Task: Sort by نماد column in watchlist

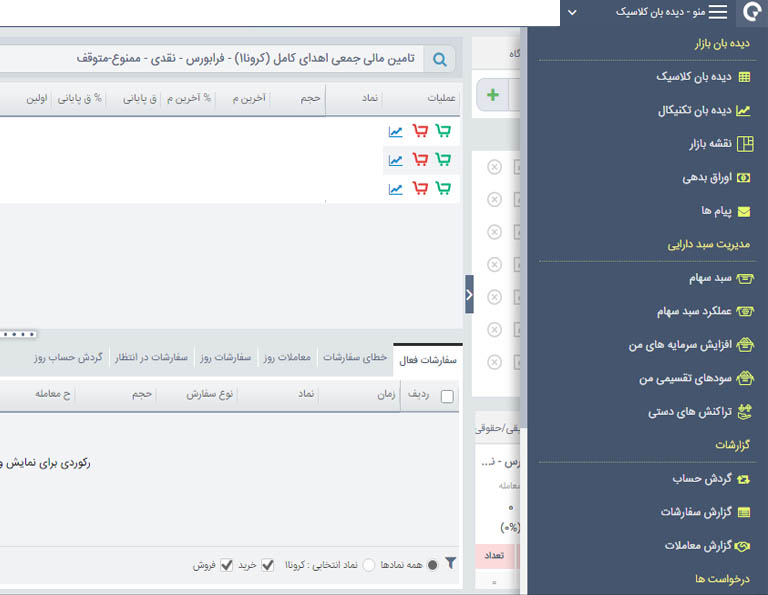Action: click(x=370, y=98)
